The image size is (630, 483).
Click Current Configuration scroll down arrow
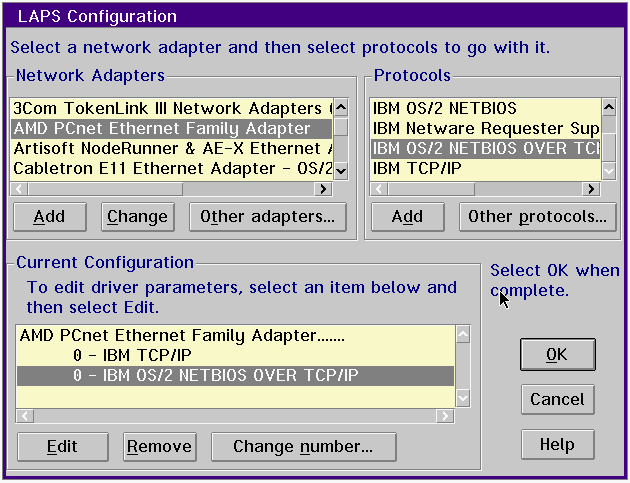point(463,398)
